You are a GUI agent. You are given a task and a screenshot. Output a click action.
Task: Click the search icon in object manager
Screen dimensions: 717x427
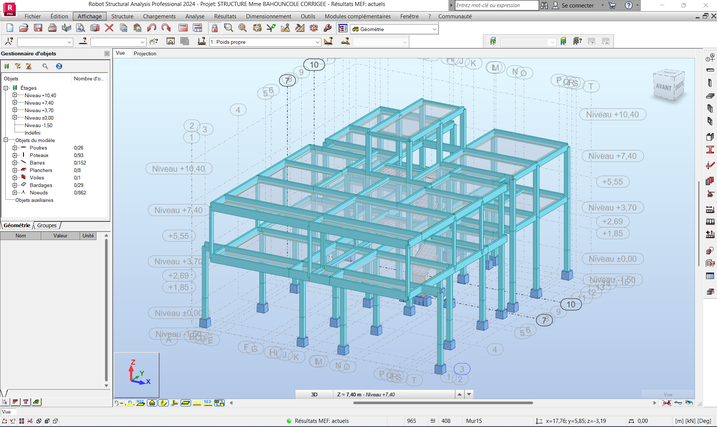[x=45, y=66]
